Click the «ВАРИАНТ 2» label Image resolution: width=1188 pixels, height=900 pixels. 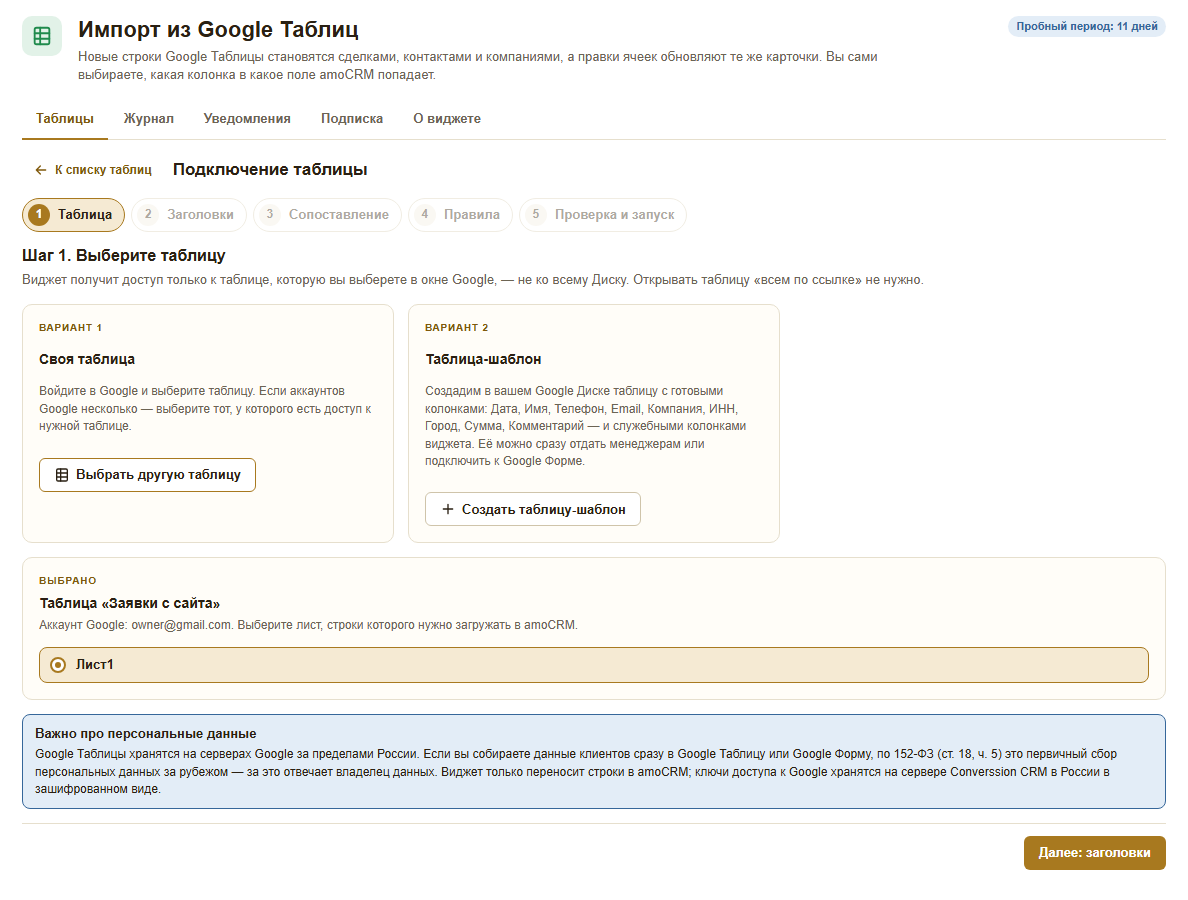tap(457, 328)
